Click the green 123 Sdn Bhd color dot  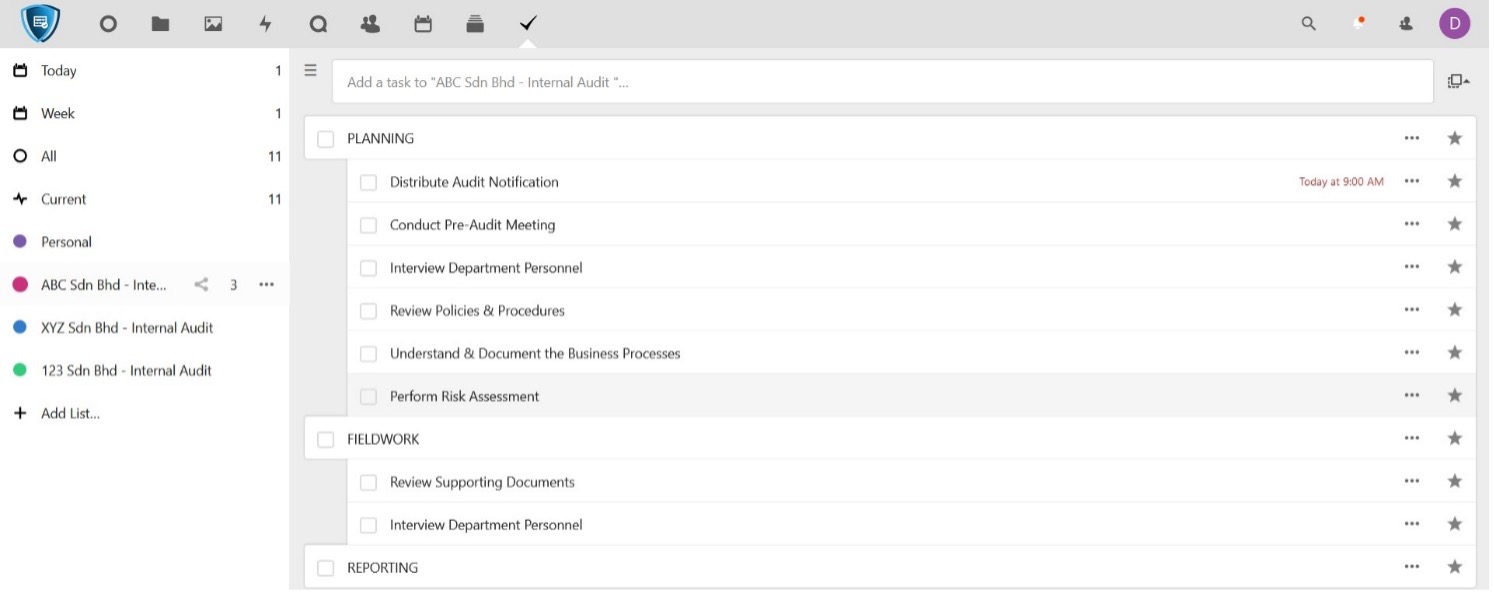20,371
